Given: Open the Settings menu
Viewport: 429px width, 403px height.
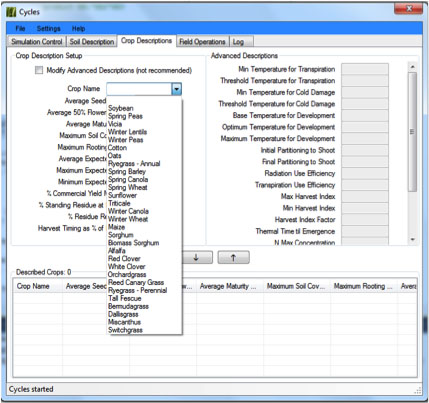Looking at the screenshot, I should coord(49,29).
